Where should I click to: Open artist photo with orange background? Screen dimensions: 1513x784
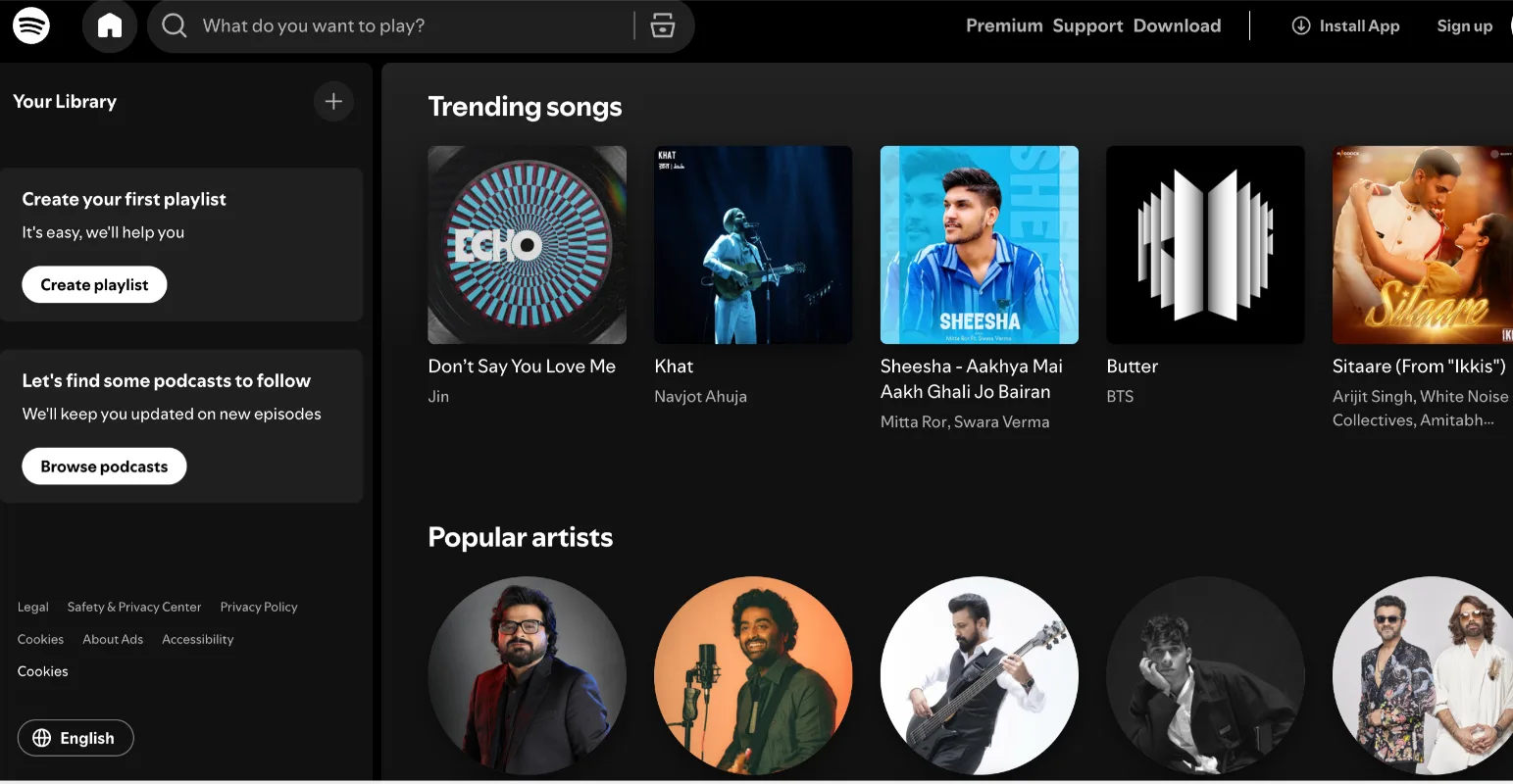pos(753,675)
